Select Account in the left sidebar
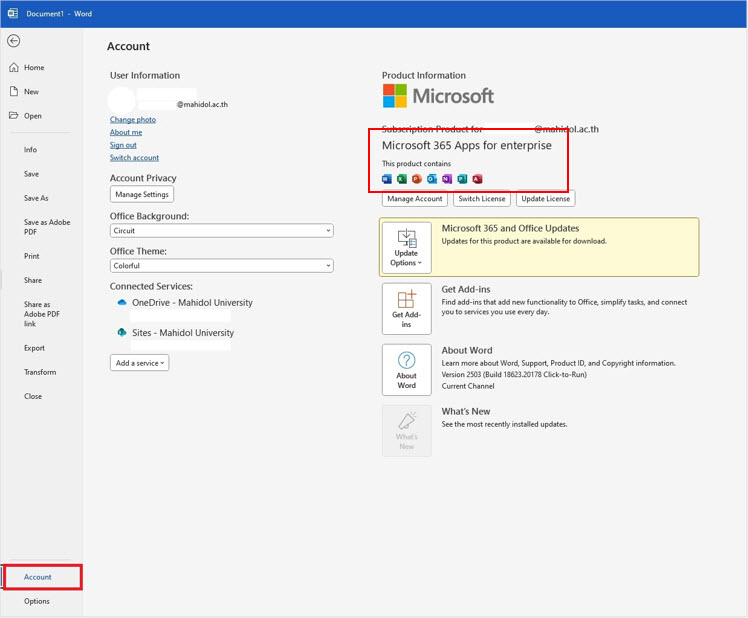Screen dimensions: 748x618 [x=38, y=577]
